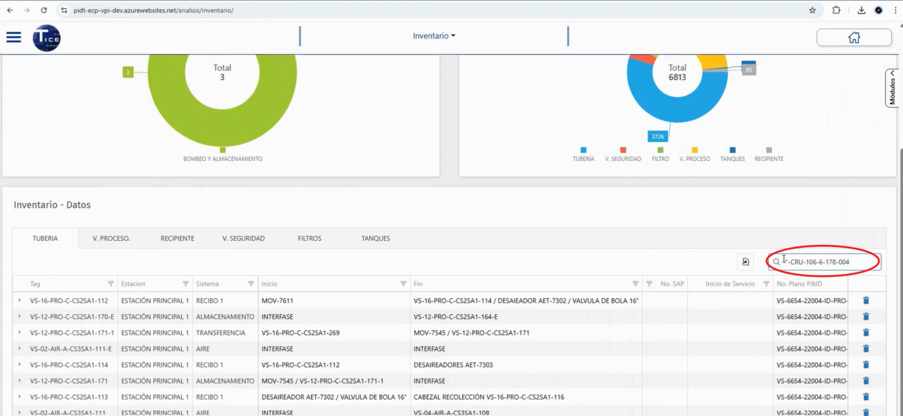Expand the Módulos side panel
The height and width of the screenshot is (416, 903).
[x=892, y=88]
